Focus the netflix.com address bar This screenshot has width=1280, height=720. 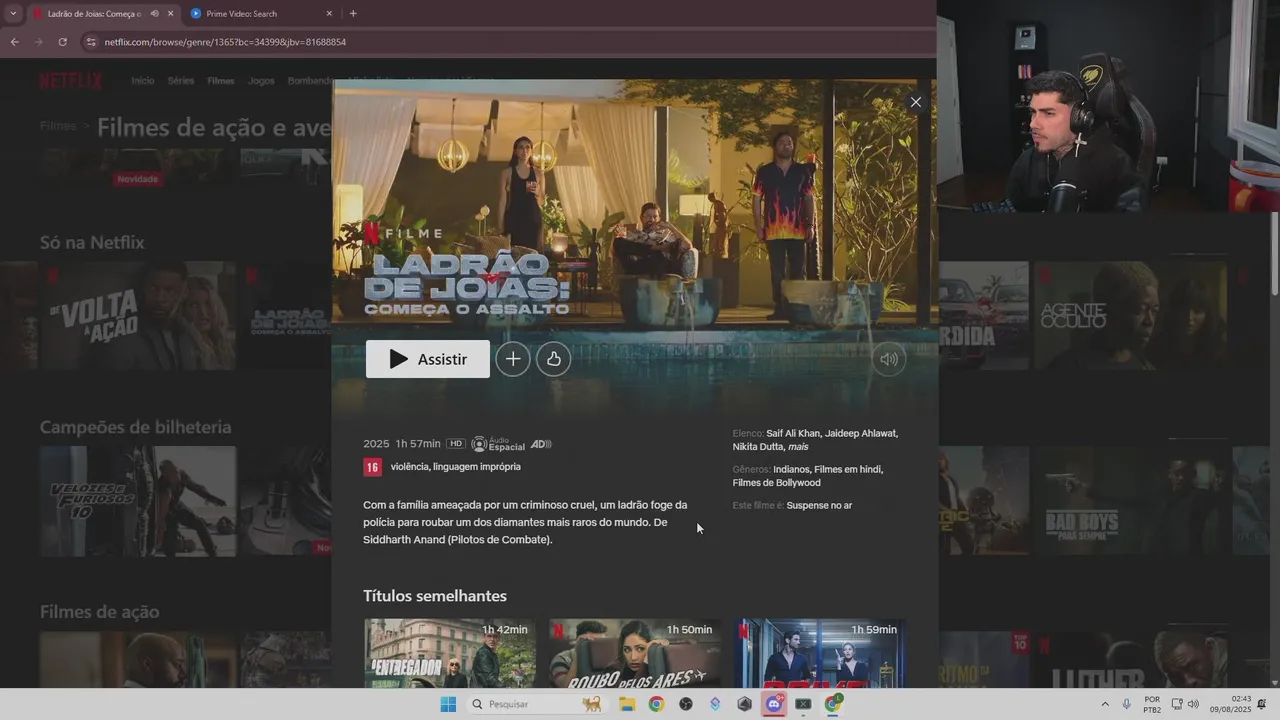pyautogui.click(x=500, y=42)
